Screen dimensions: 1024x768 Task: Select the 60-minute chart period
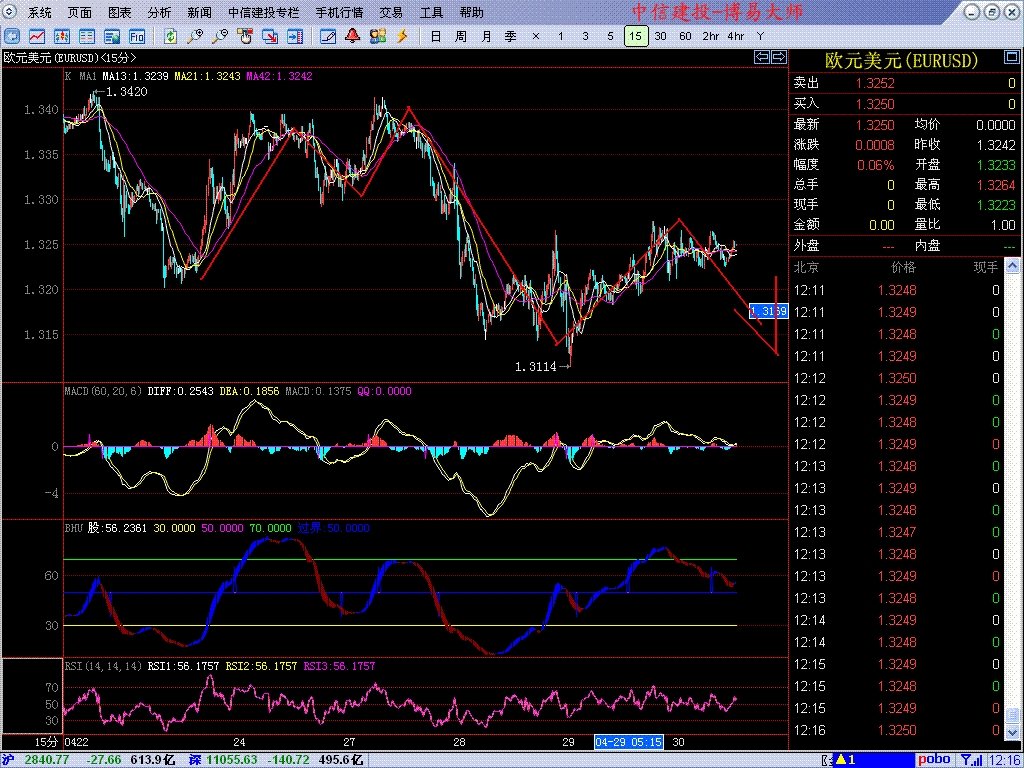(x=685, y=36)
